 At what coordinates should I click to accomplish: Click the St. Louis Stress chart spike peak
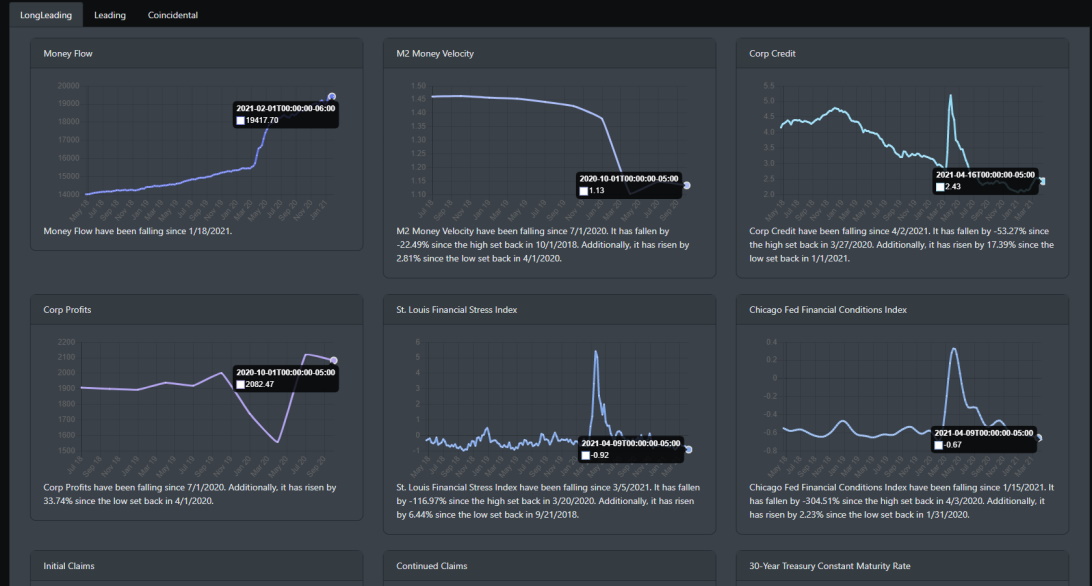pyautogui.click(x=595, y=352)
